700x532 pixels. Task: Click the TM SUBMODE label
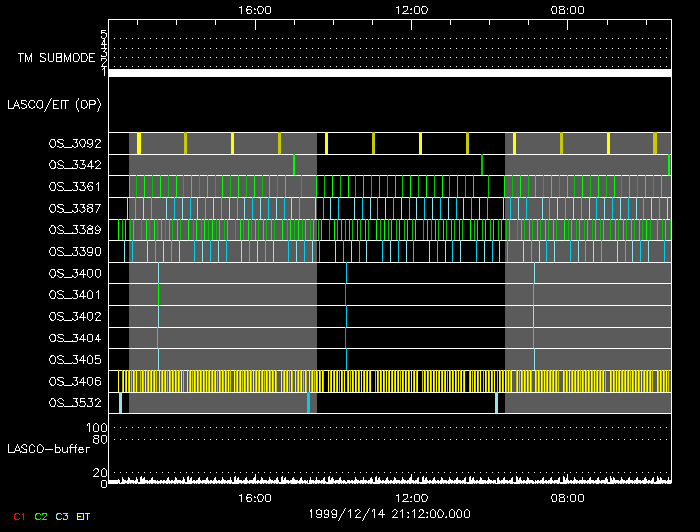56,58
